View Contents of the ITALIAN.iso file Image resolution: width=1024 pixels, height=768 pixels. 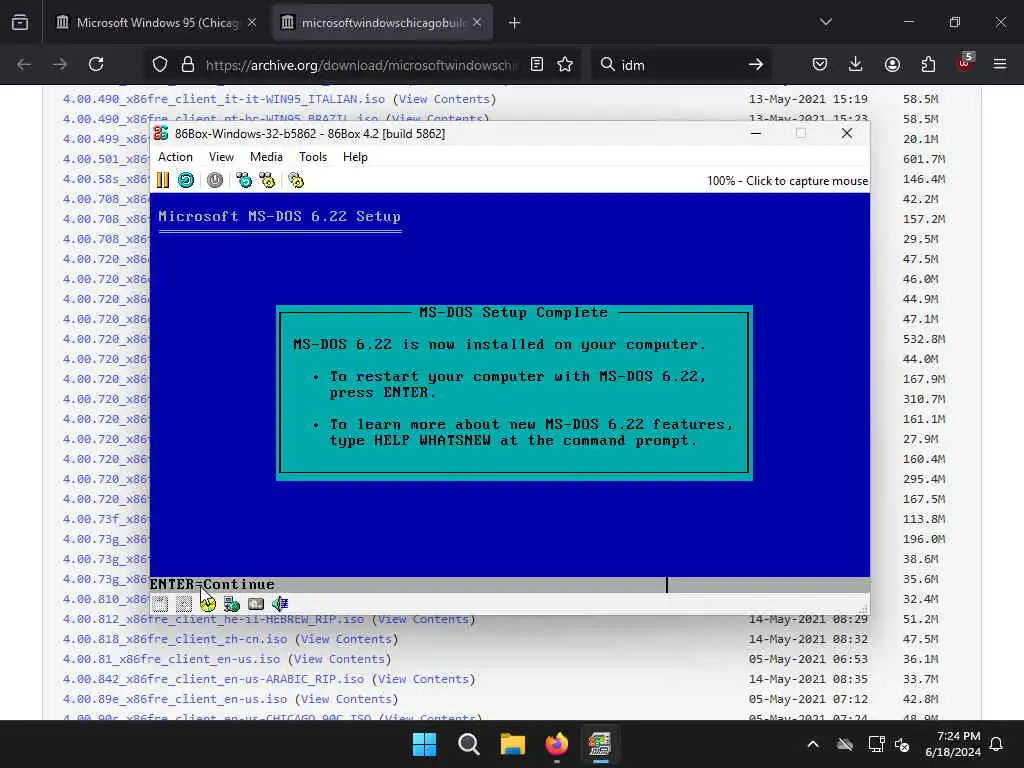click(x=444, y=99)
